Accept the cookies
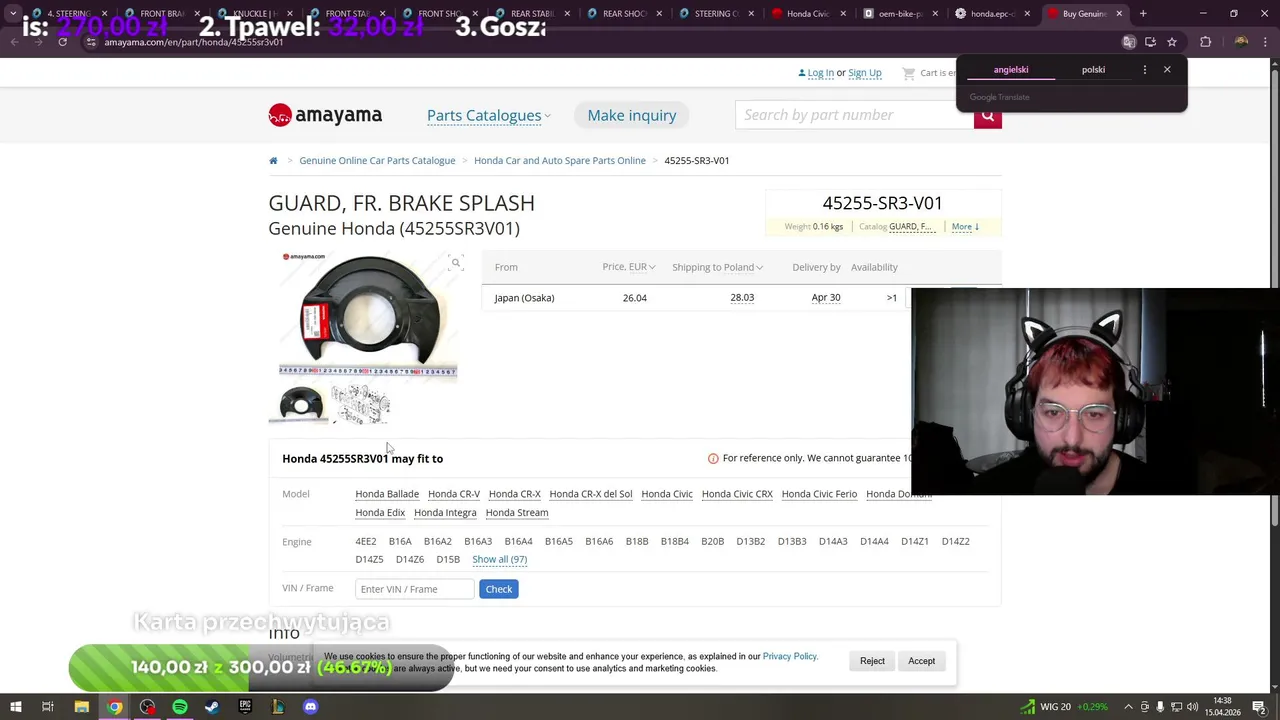Image resolution: width=1280 pixels, height=720 pixels. (x=921, y=661)
